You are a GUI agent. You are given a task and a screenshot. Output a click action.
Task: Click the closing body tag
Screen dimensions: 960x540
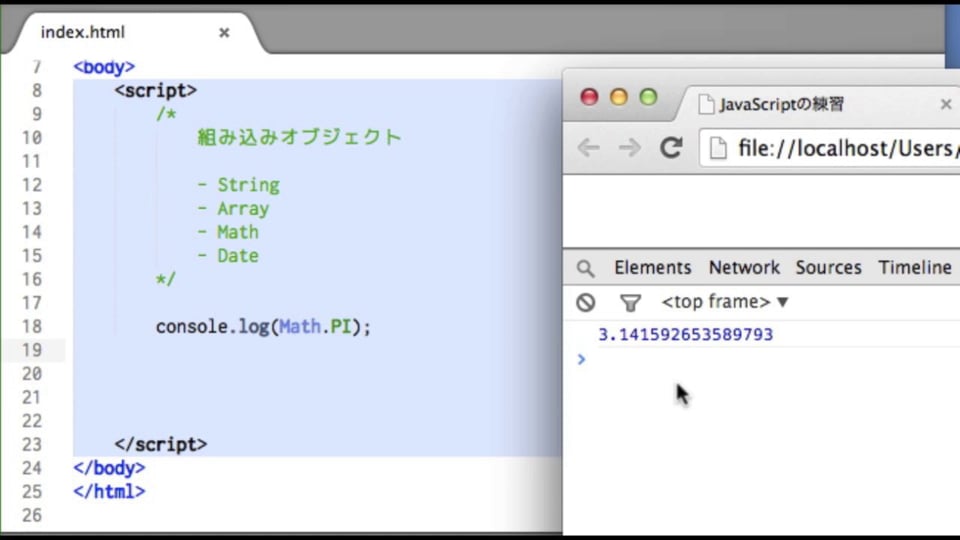pos(109,468)
